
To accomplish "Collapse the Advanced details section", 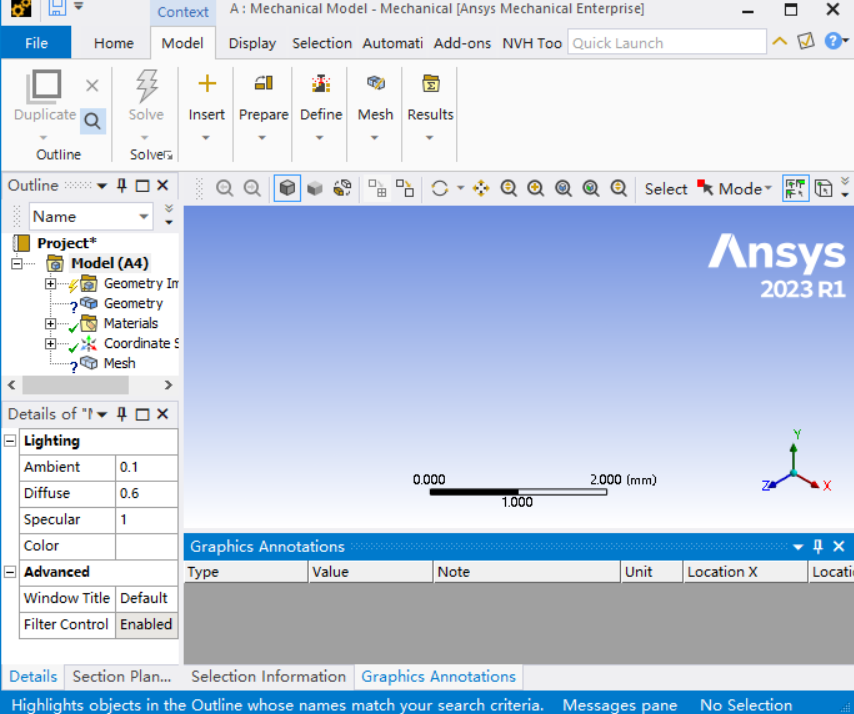I will [10, 572].
